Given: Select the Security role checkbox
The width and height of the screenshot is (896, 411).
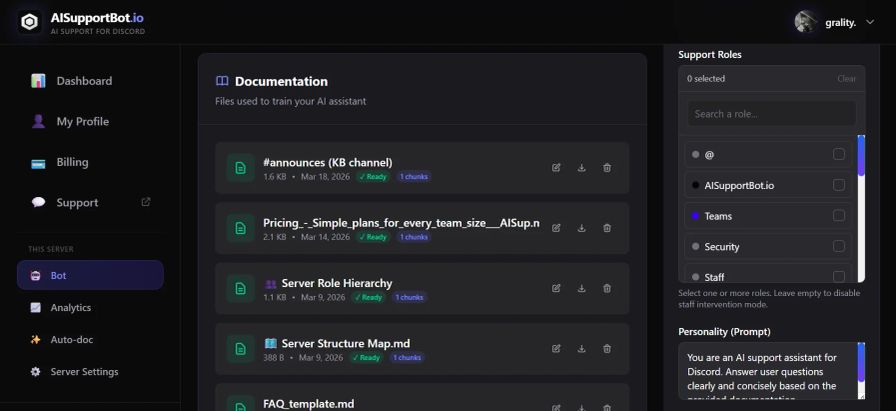Looking at the screenshot, I should [838, 246].
